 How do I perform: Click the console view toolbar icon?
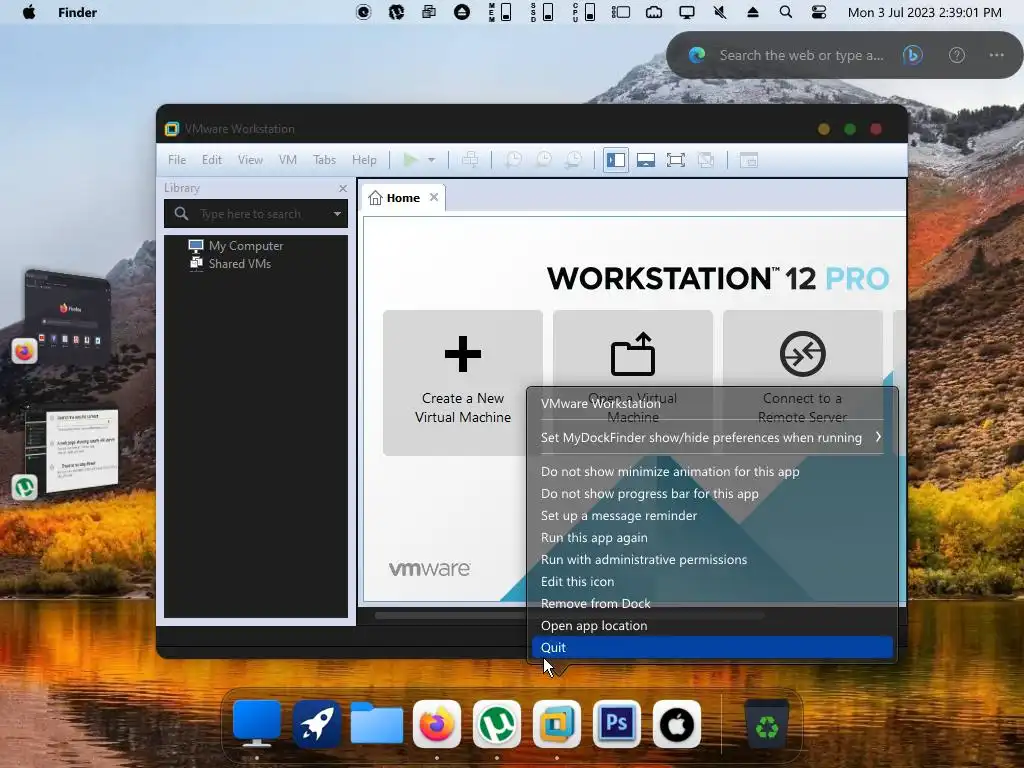[748, 160]
